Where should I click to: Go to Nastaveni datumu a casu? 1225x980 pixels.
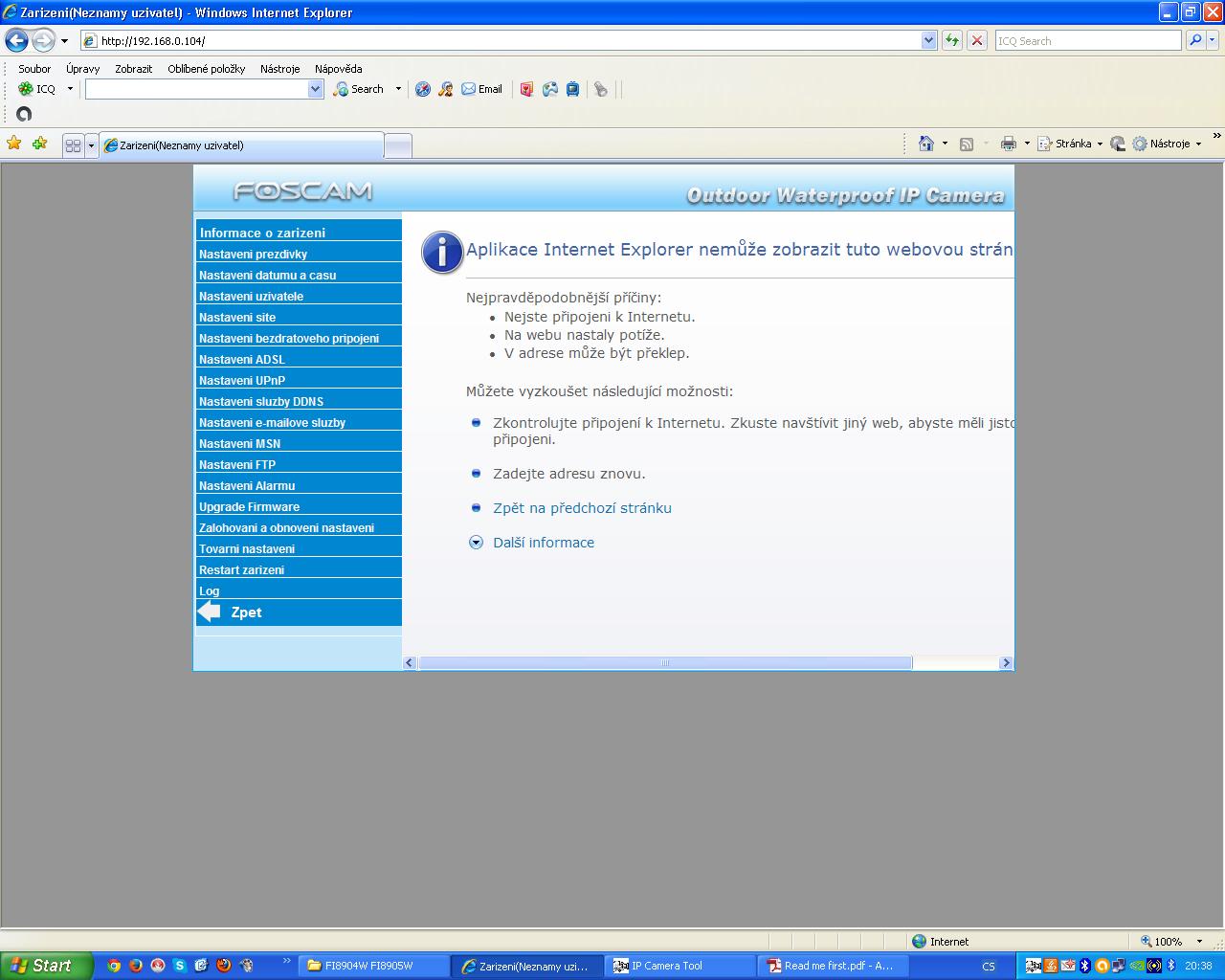299,275
